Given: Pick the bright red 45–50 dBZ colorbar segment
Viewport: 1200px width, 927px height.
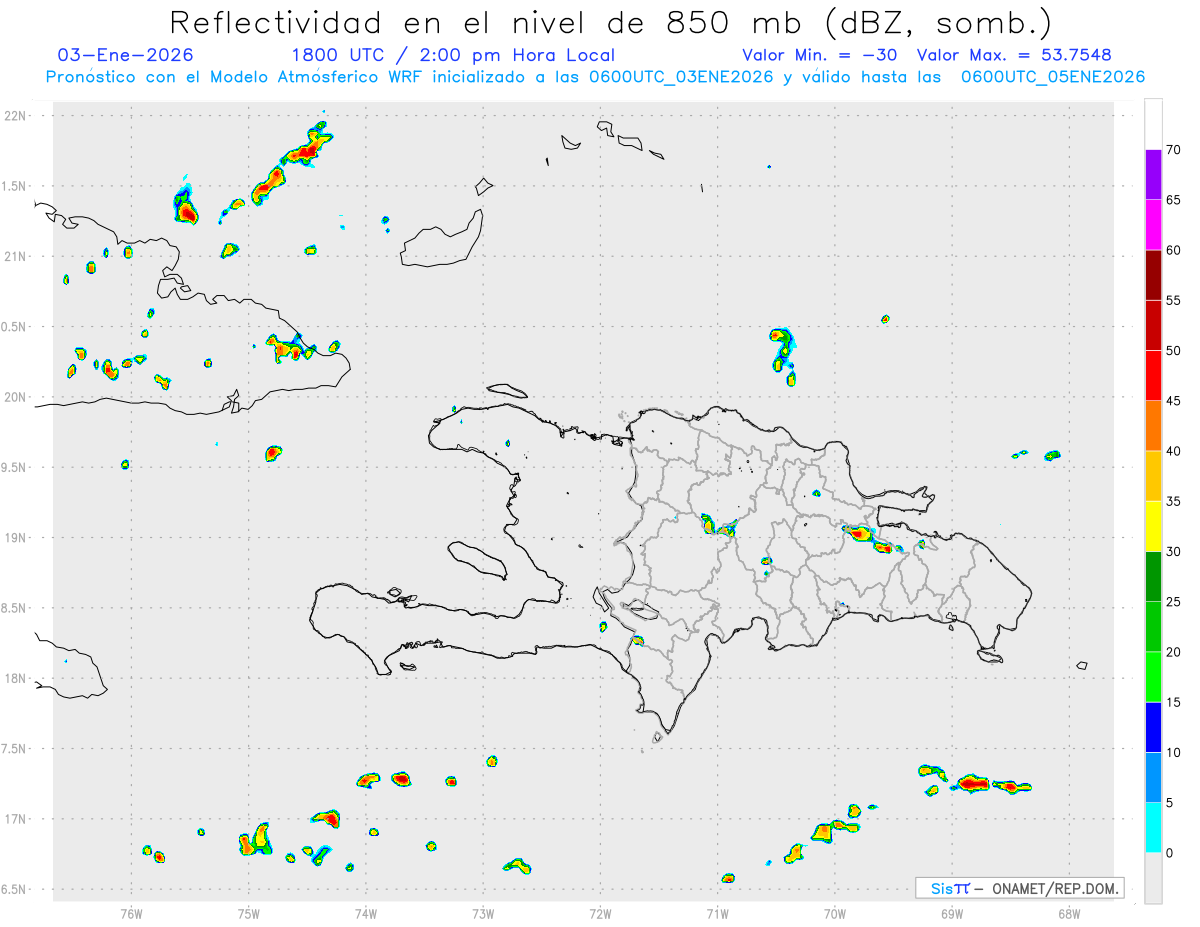Looking at the screenshot, I should [x=1153, y=376].
